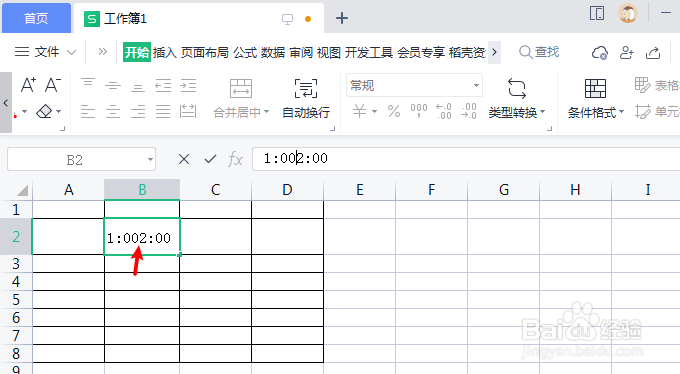Click the cloud sync status icon
Image resolution: width=680 pixels, height=374 pixels.
[600, 53]
